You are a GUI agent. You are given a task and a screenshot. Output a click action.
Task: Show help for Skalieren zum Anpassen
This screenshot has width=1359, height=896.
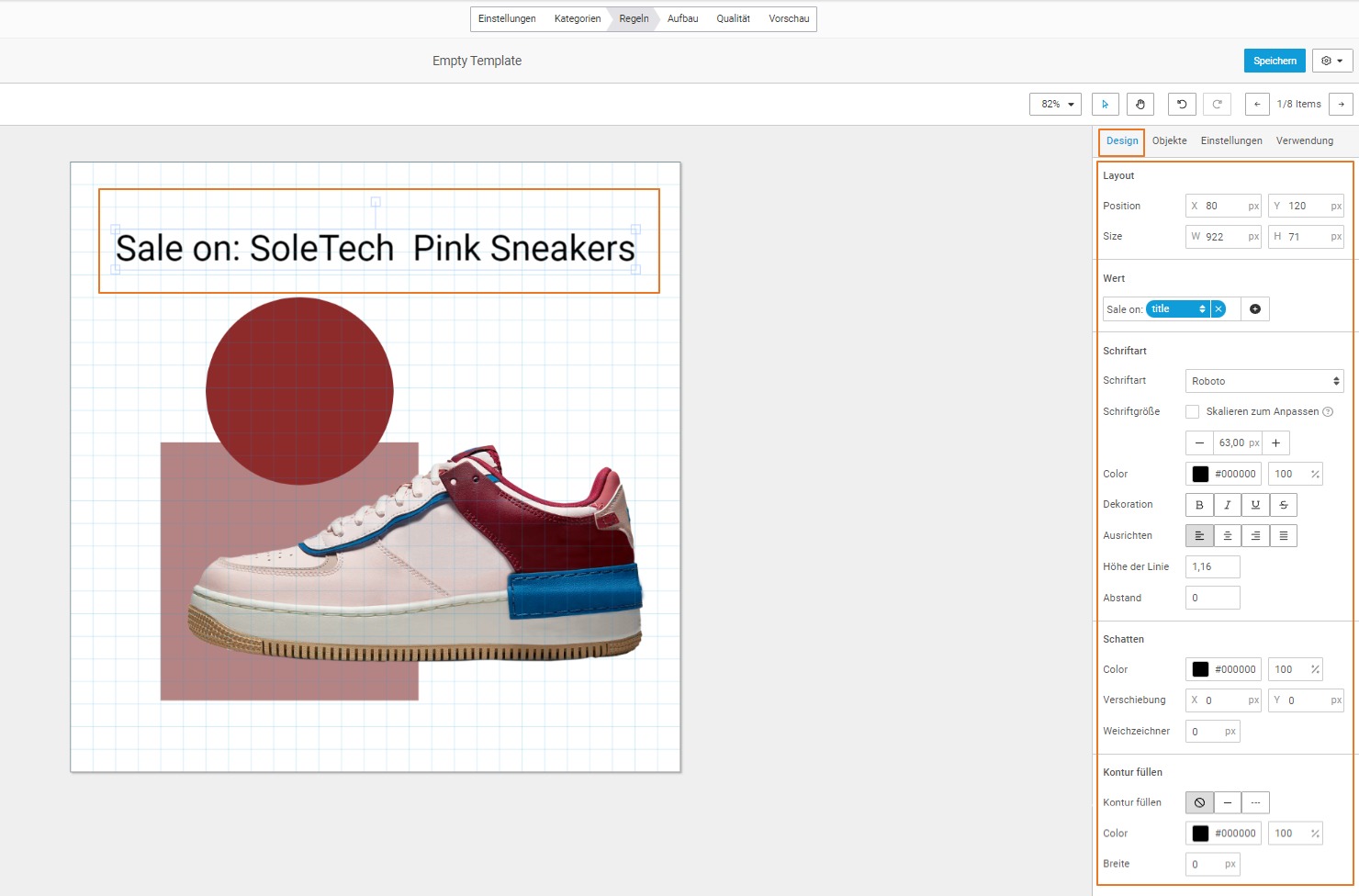point(1328,411)
